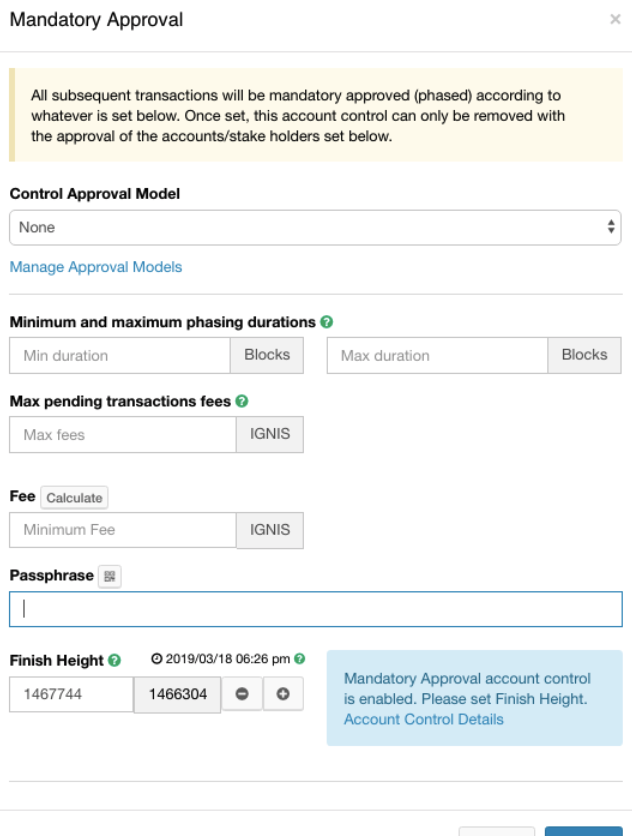Open the Account Control Details link
Screen dimensions: 632x837
tap(423, 719)
